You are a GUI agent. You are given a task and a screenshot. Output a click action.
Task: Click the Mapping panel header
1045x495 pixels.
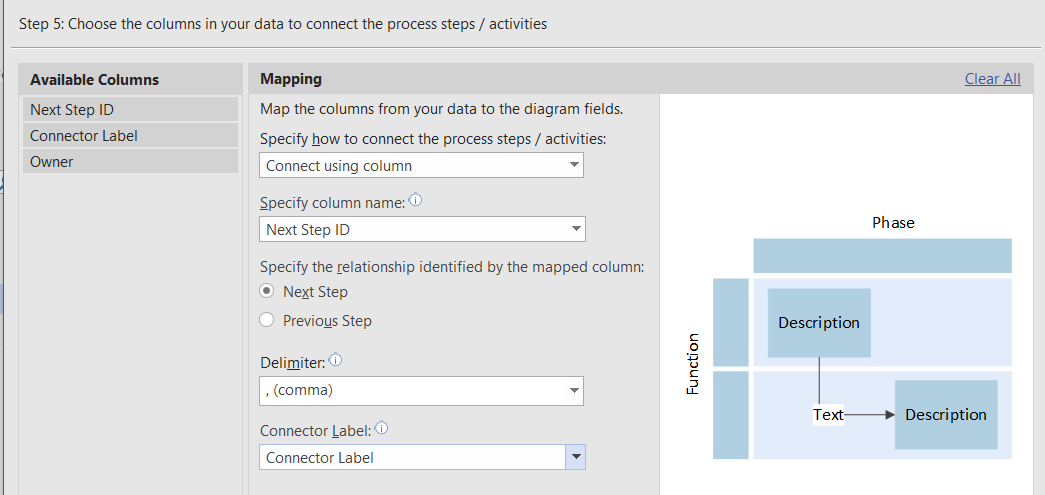(x=291, y=79)
